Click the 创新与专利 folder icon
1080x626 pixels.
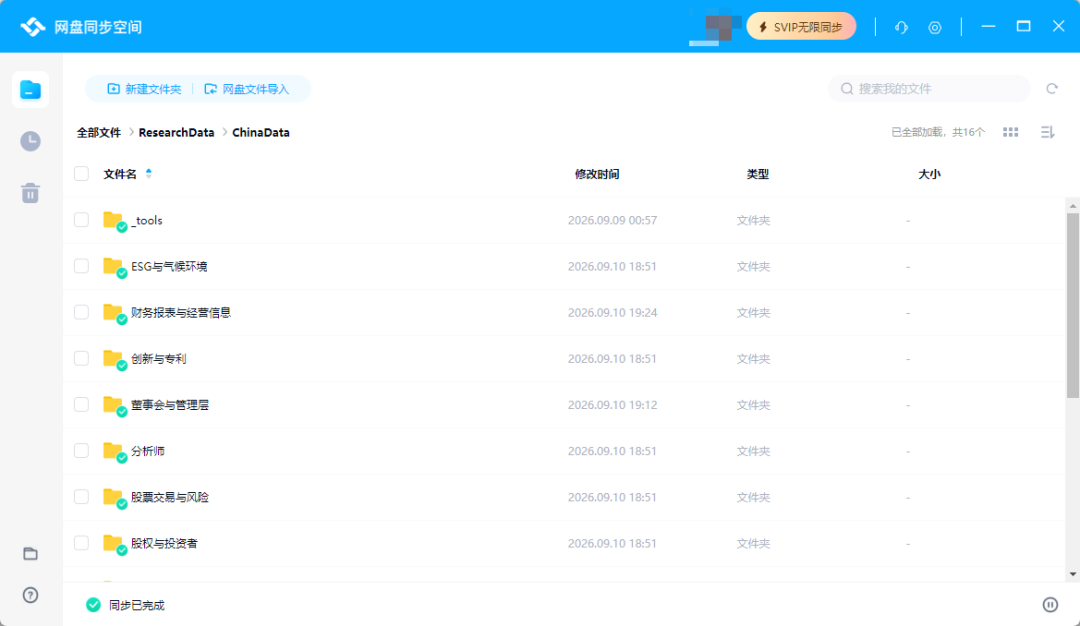[x=114, y=359]
